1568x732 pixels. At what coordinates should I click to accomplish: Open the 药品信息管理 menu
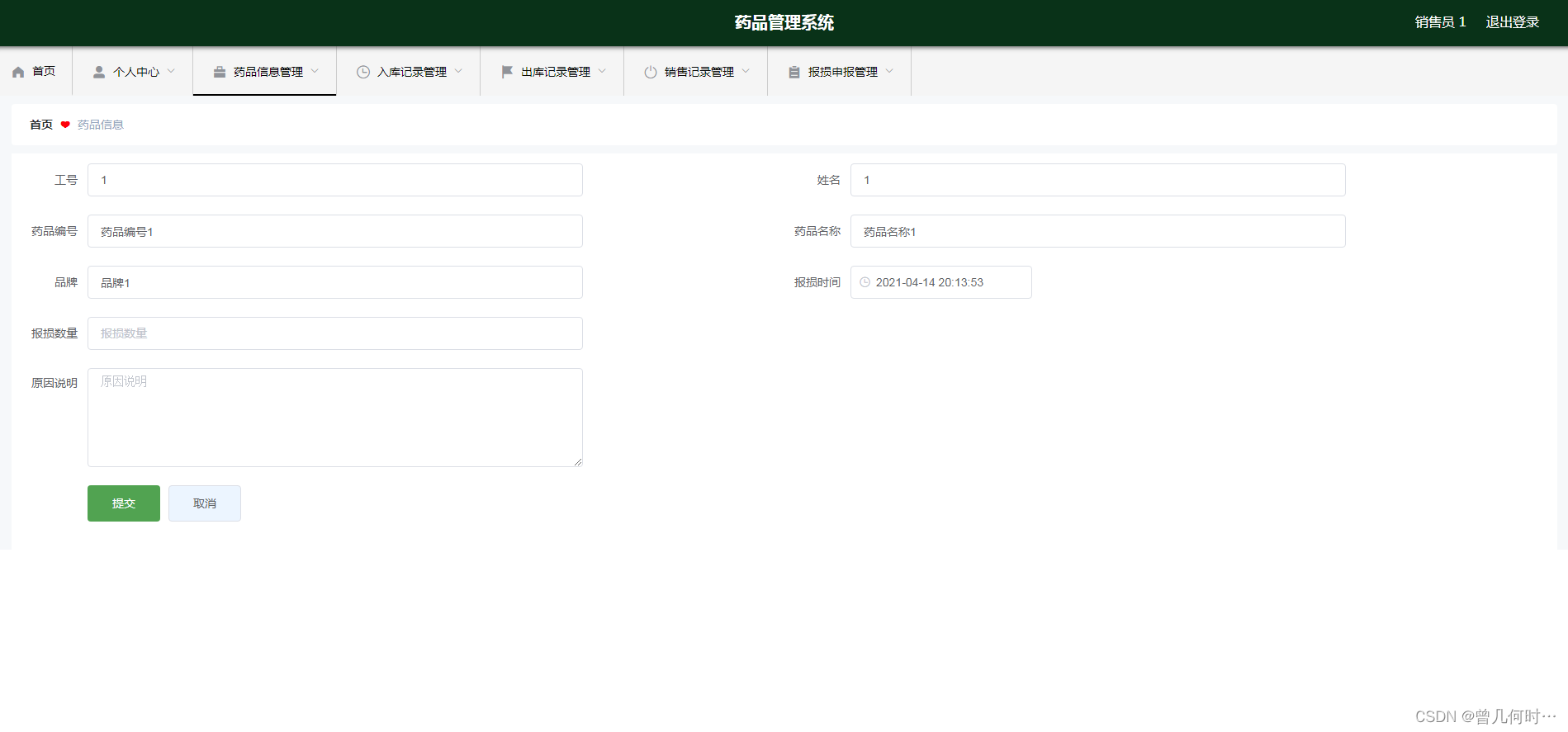click(265, 71)
